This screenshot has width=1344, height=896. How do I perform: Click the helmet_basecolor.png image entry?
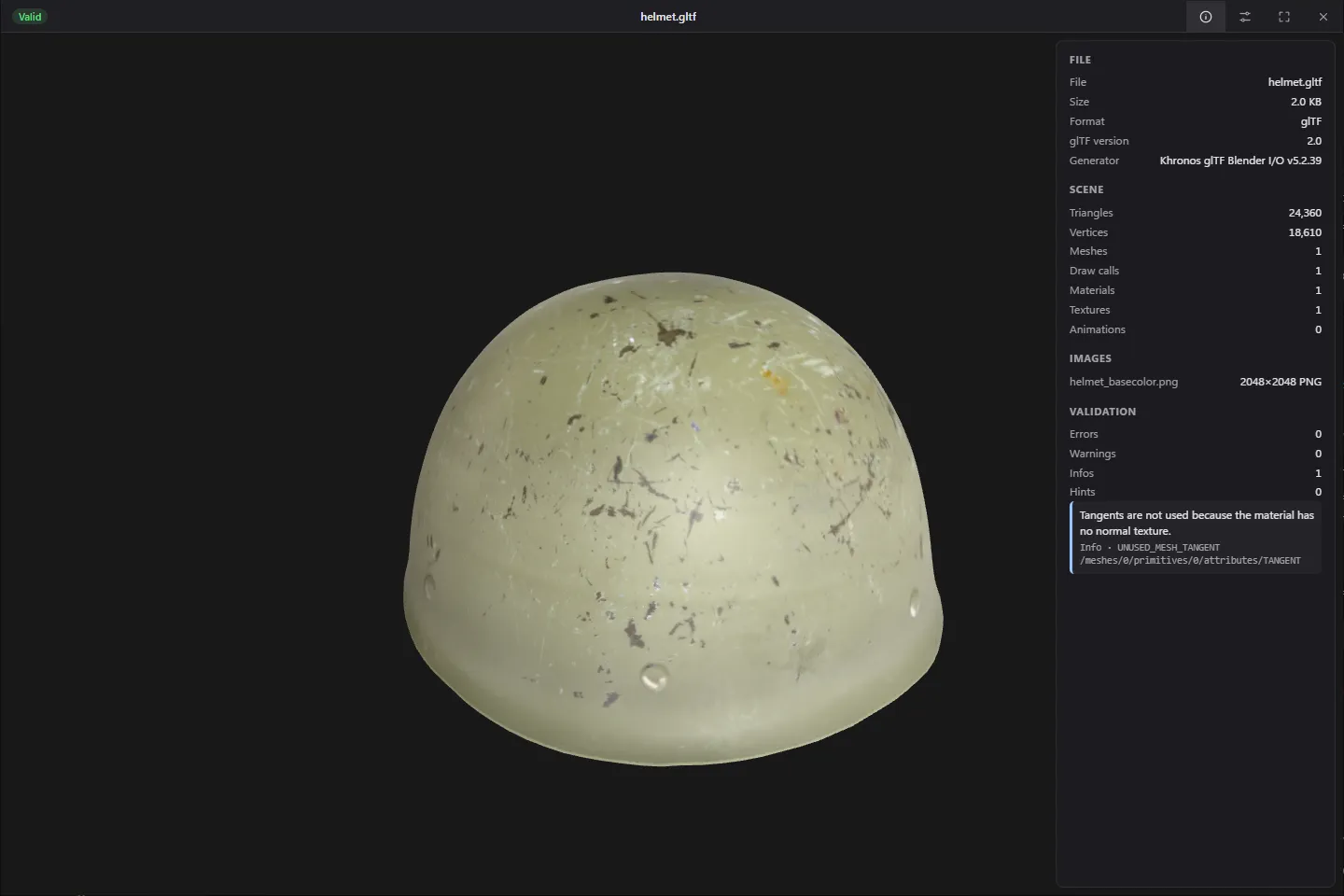[x=1124, y=382]
